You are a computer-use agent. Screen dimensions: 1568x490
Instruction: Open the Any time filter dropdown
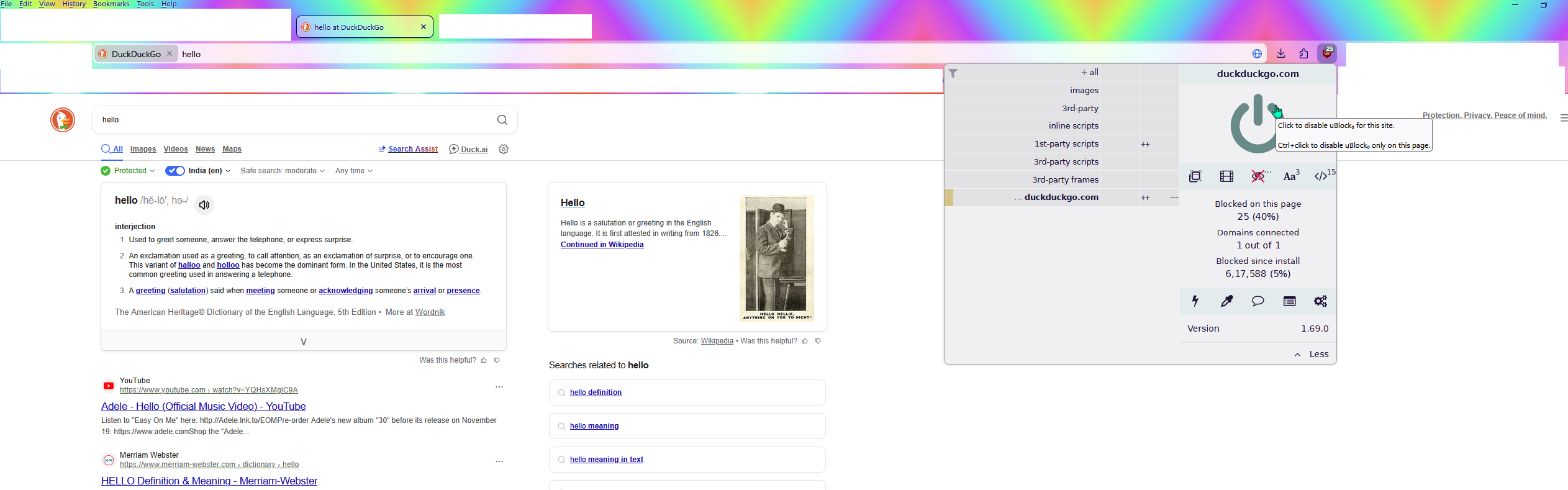354,171
